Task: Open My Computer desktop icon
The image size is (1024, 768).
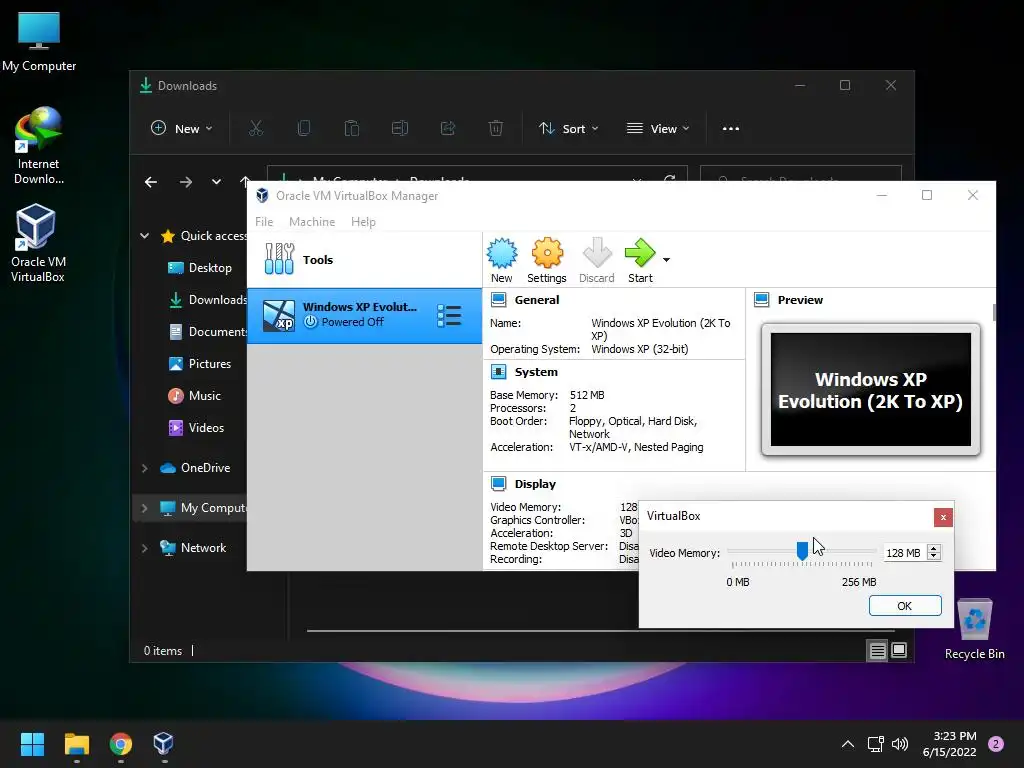Action: click(39, 41)
